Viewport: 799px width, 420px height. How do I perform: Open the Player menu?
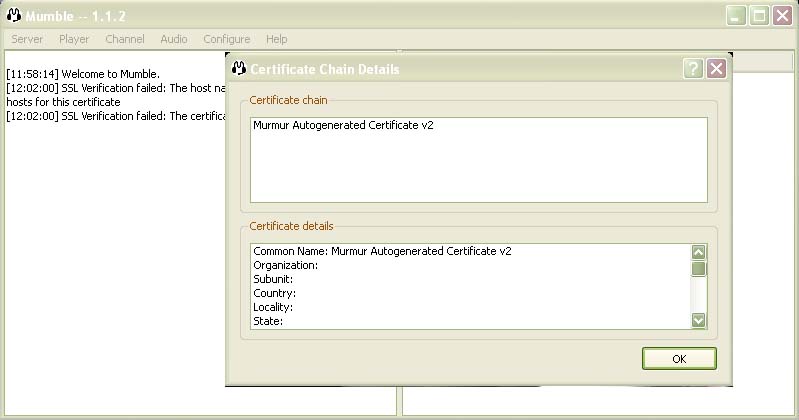74,39
